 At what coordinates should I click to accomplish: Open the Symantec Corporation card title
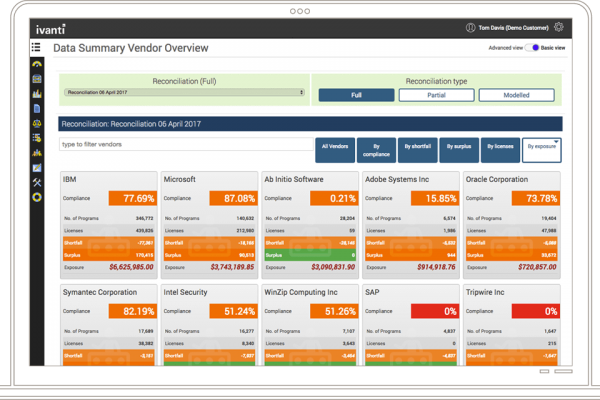click(x=100, y=292)
